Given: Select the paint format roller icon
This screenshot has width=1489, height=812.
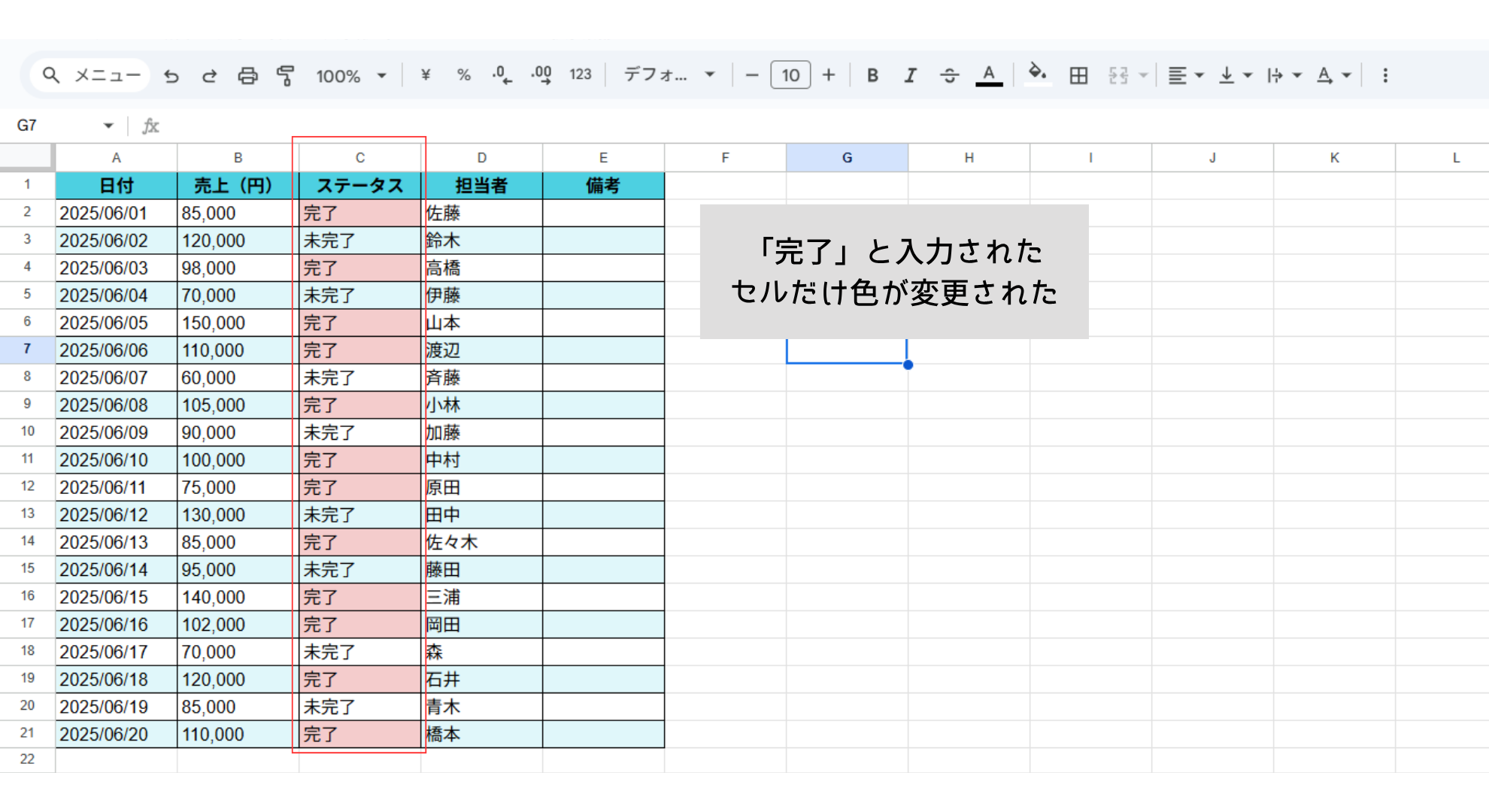Looking at the screenshot, I should pos(286,75).
